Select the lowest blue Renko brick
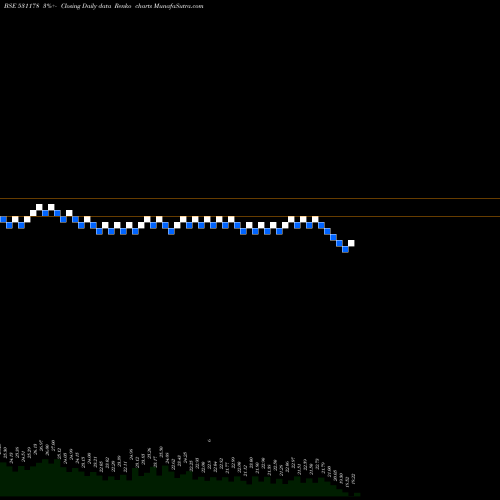500x500 pixels. 345,249
